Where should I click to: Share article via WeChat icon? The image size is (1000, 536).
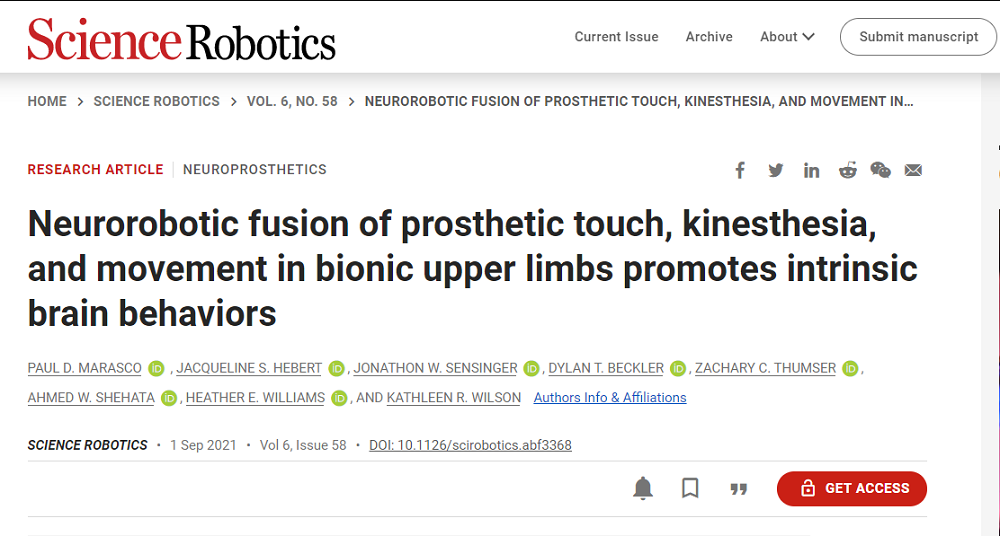pyautogui.click(x=880, y=170)
